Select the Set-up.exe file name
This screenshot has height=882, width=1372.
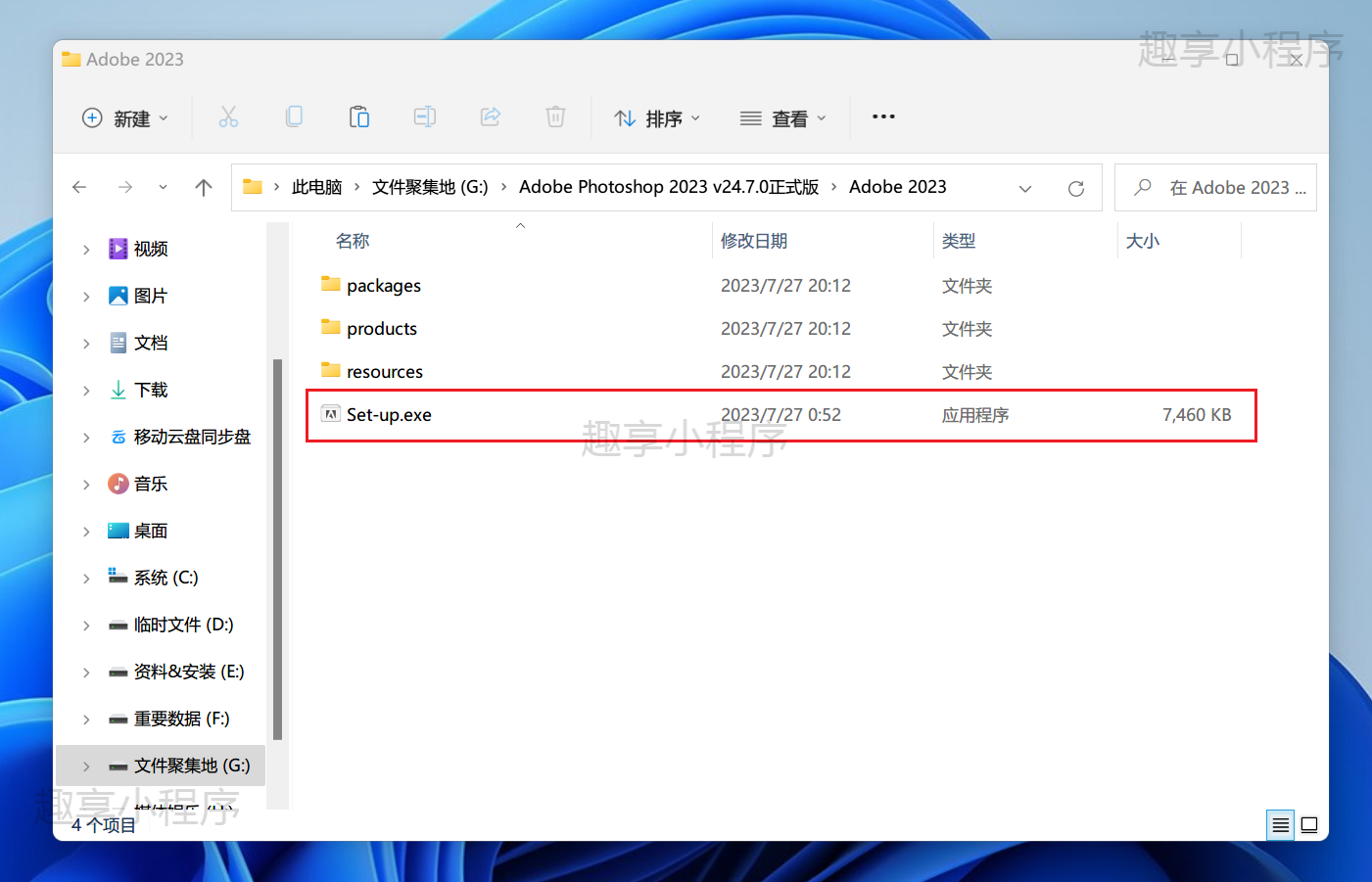pos(389,415)
